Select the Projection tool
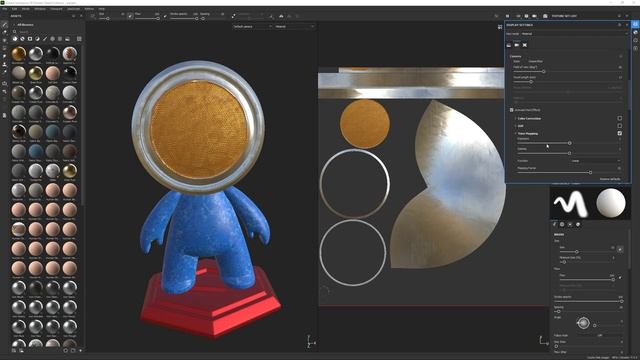The width and height of the screenshot is (640, 360). (4, 40)
